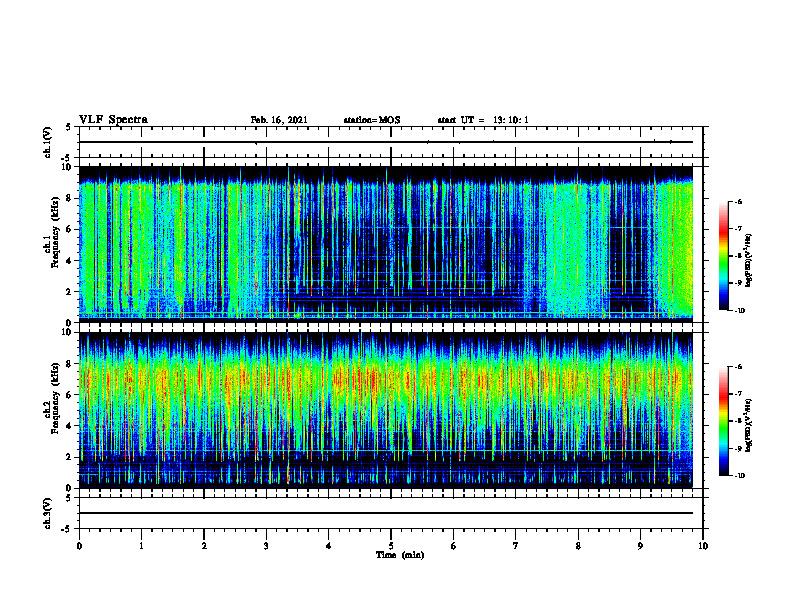Click time axis tick label "0"
792x612 pixels.
click(79, 546)
